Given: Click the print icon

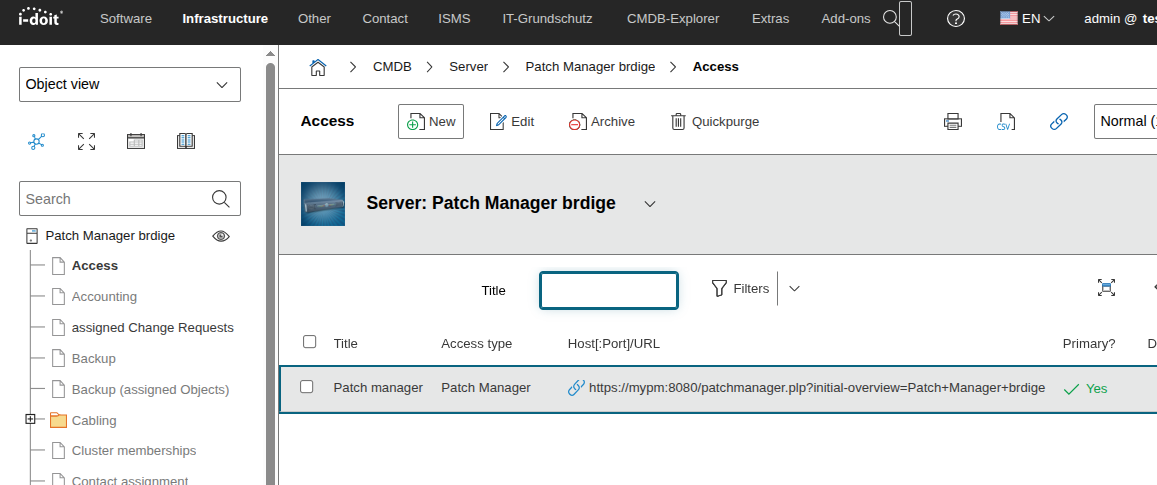Looking at the screenshot, I should coord(952,122).
